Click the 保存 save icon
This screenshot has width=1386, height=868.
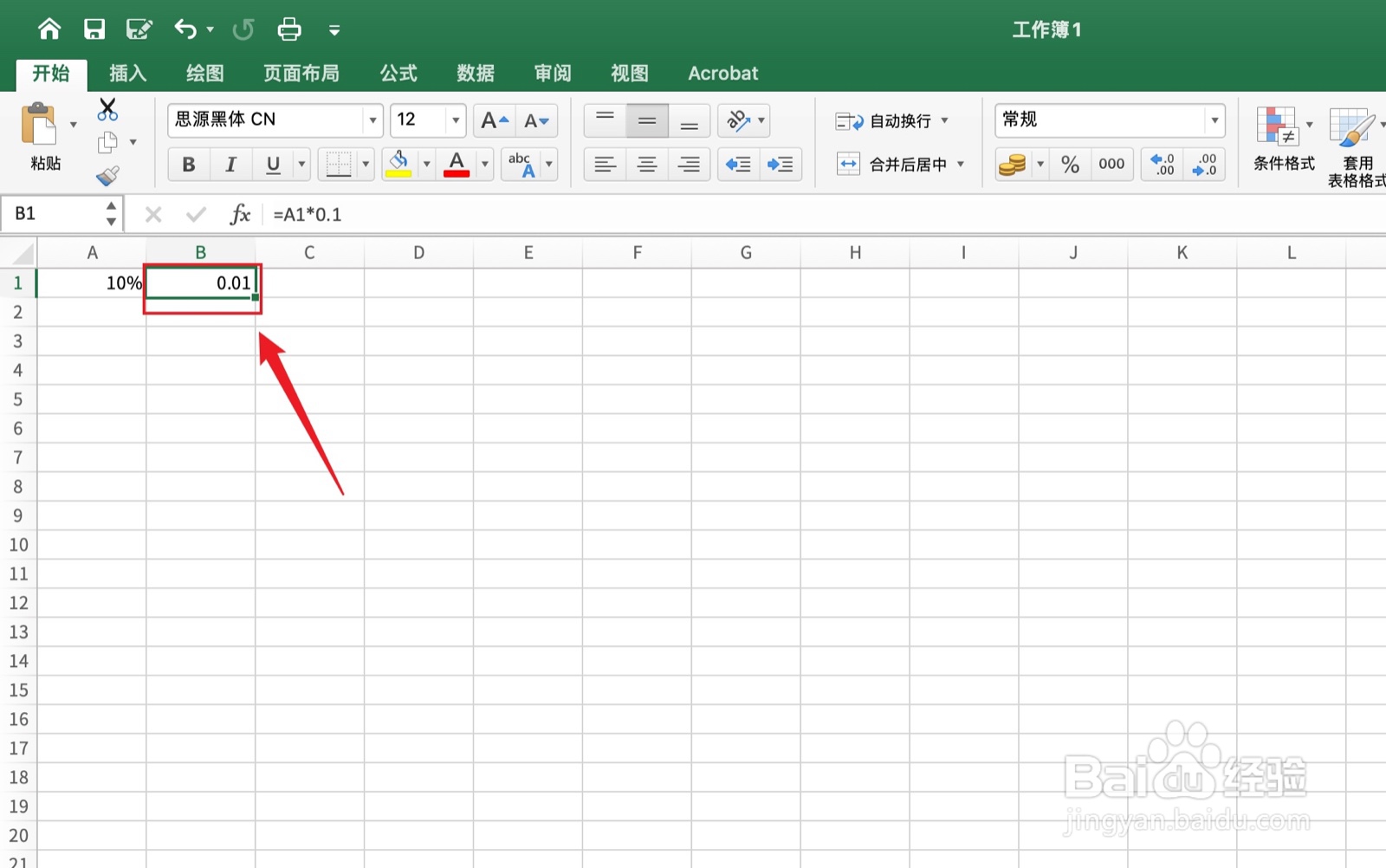coord(94,29)
